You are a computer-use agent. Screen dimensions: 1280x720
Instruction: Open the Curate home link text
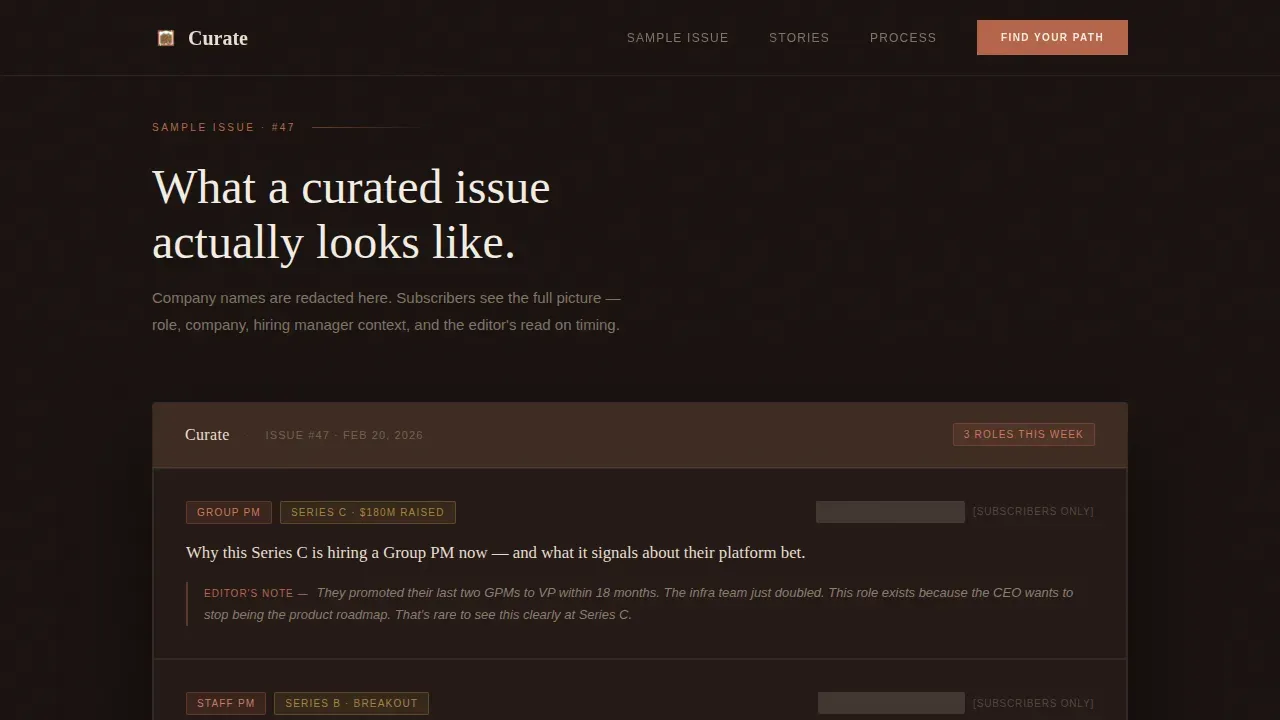coord(218,38)
